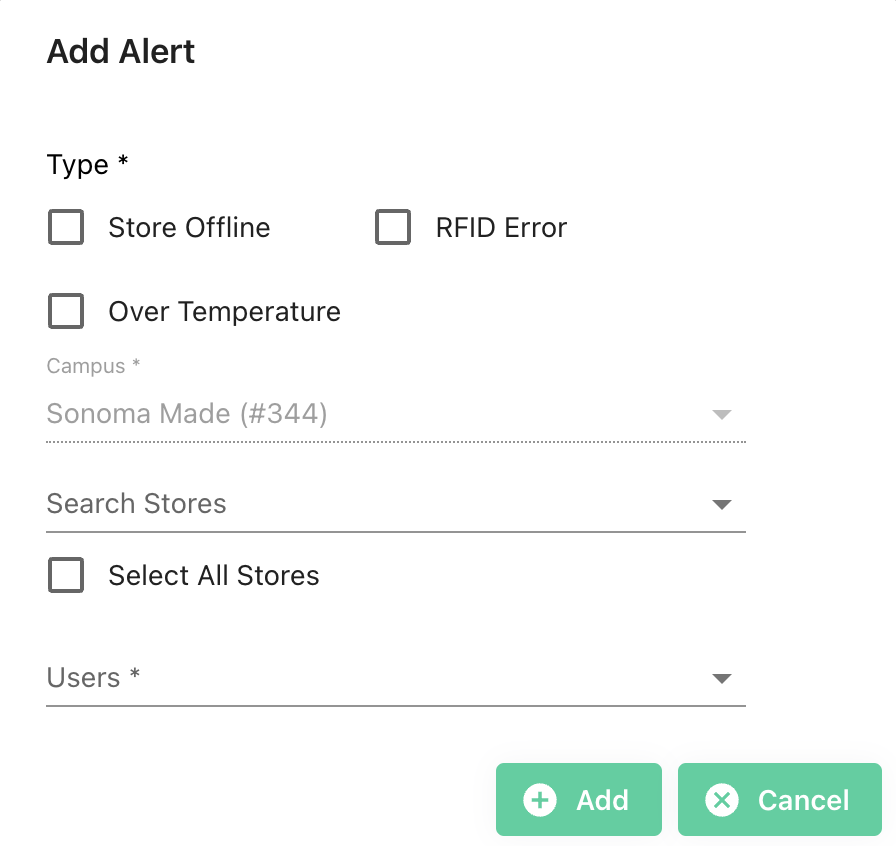Toggle the Select All Stores checkbox
The height and width of the screenshot is (846, 896).
pos(66,575)
